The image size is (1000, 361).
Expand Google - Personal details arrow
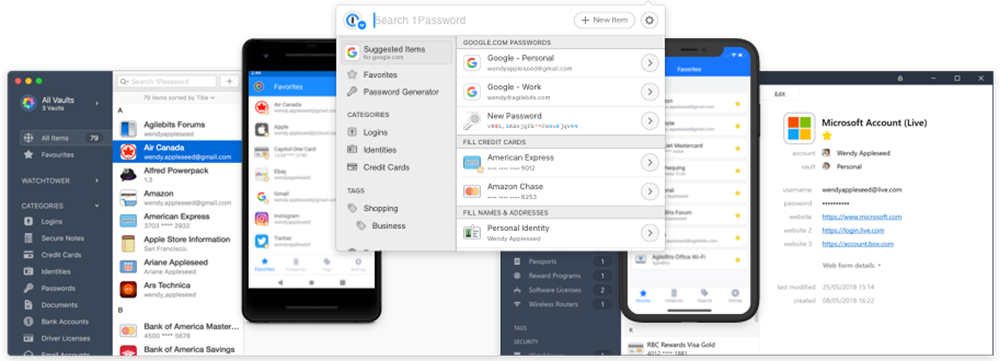[x=649, y=63]
